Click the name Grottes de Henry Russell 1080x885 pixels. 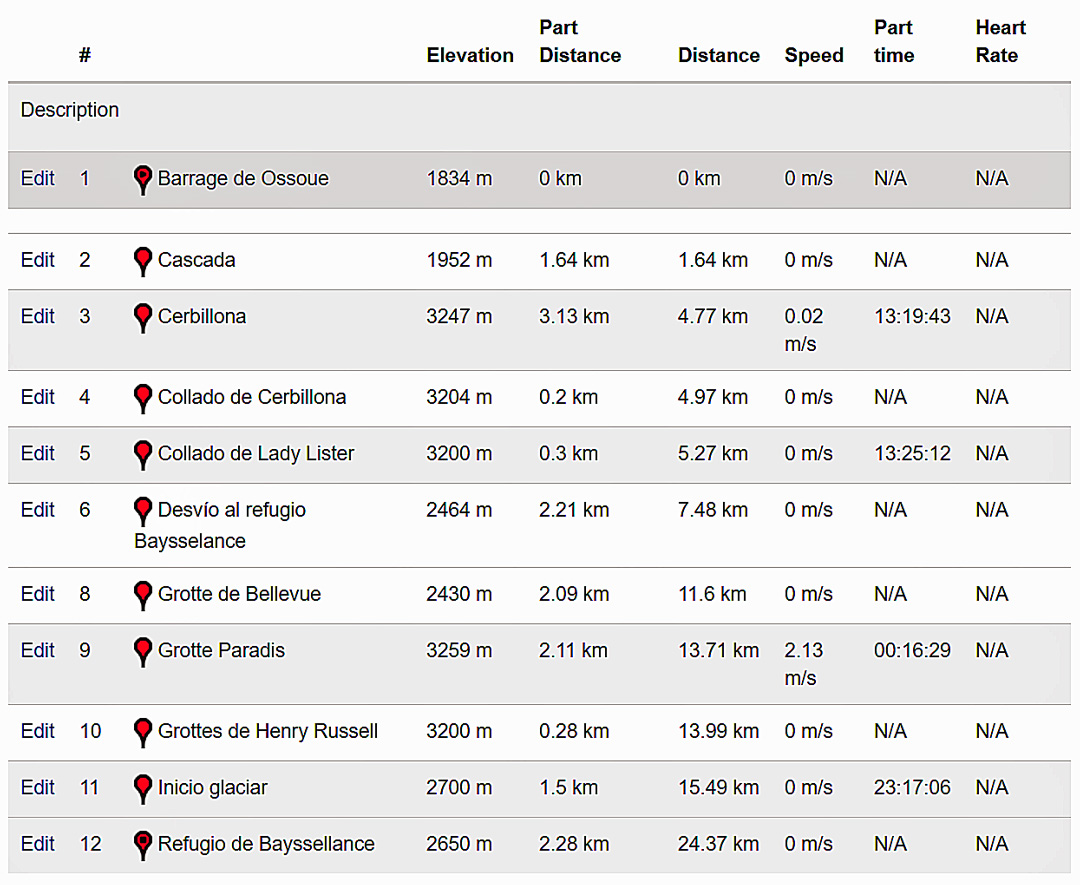pos(268,731)
